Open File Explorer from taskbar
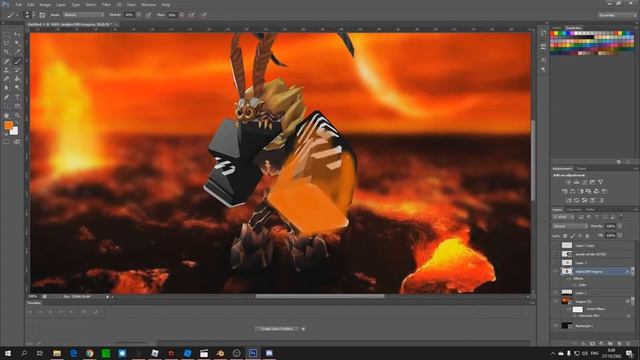This screenshot has width=640, height=360. [x=57, y=353]
